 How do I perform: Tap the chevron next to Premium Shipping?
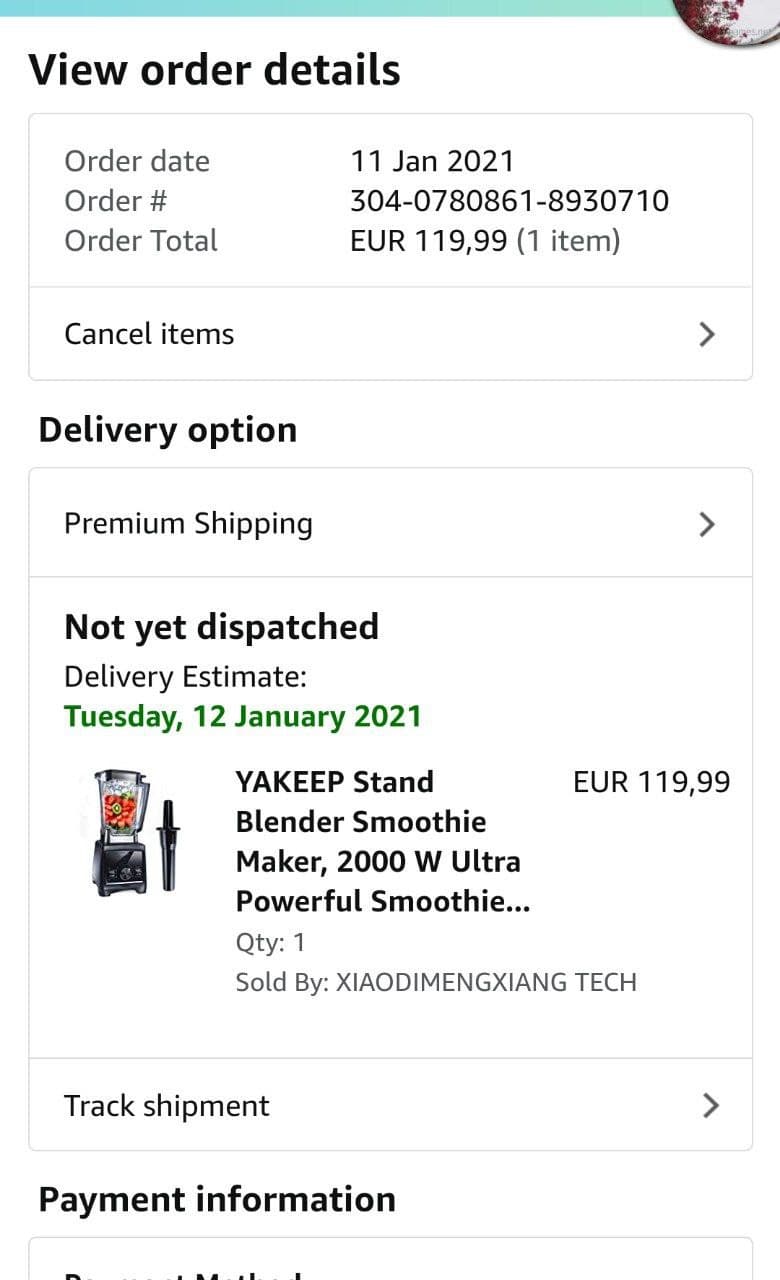point(707,524)
